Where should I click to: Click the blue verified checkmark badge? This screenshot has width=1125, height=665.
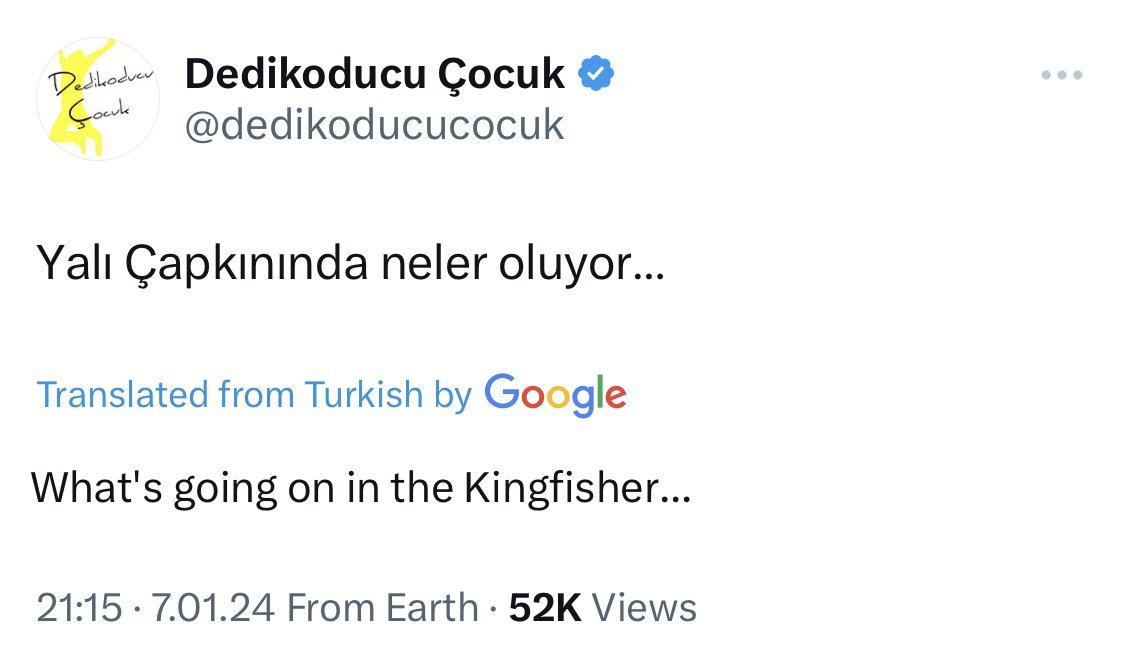pyautogui.click(x=597, y=73)
